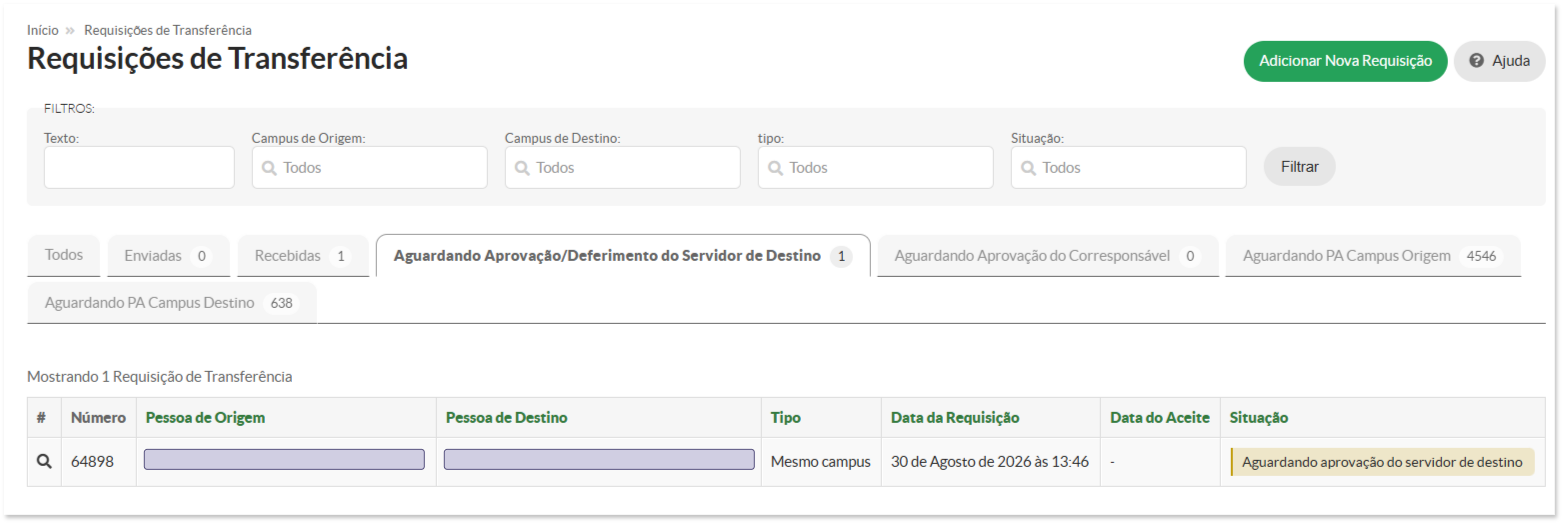Viewport: 1563px width, 523px height.
Task: Click the question mark icon beside Ajuda
Action: [x=1476, y=61]
